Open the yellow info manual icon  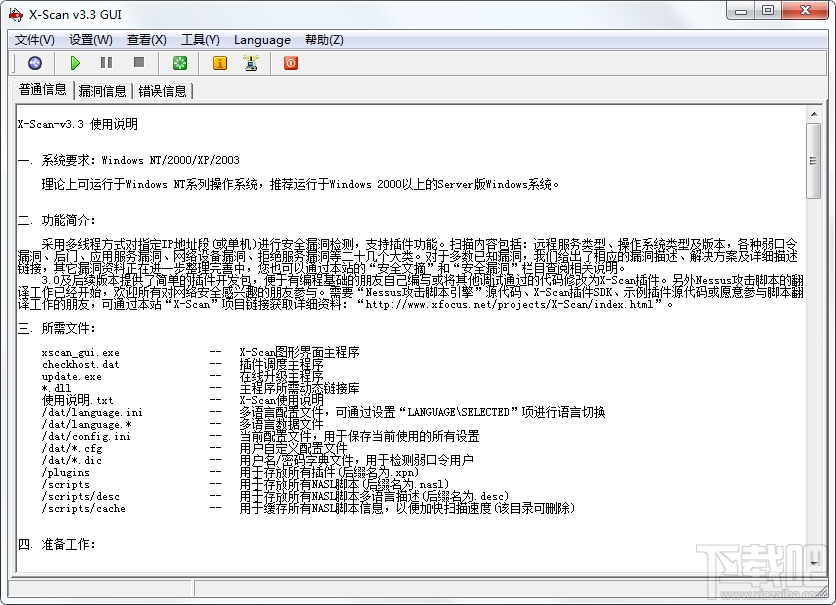coord(220,63)
